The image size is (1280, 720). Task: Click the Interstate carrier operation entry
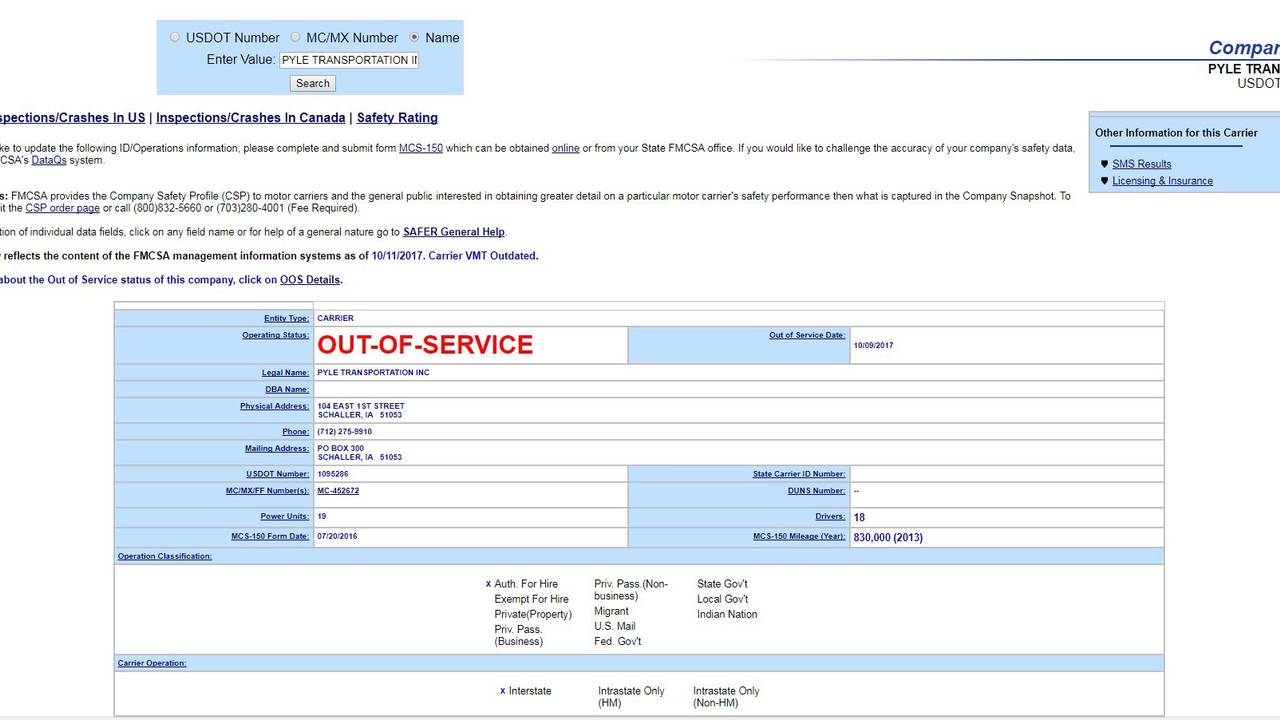(x=530, y=691)
